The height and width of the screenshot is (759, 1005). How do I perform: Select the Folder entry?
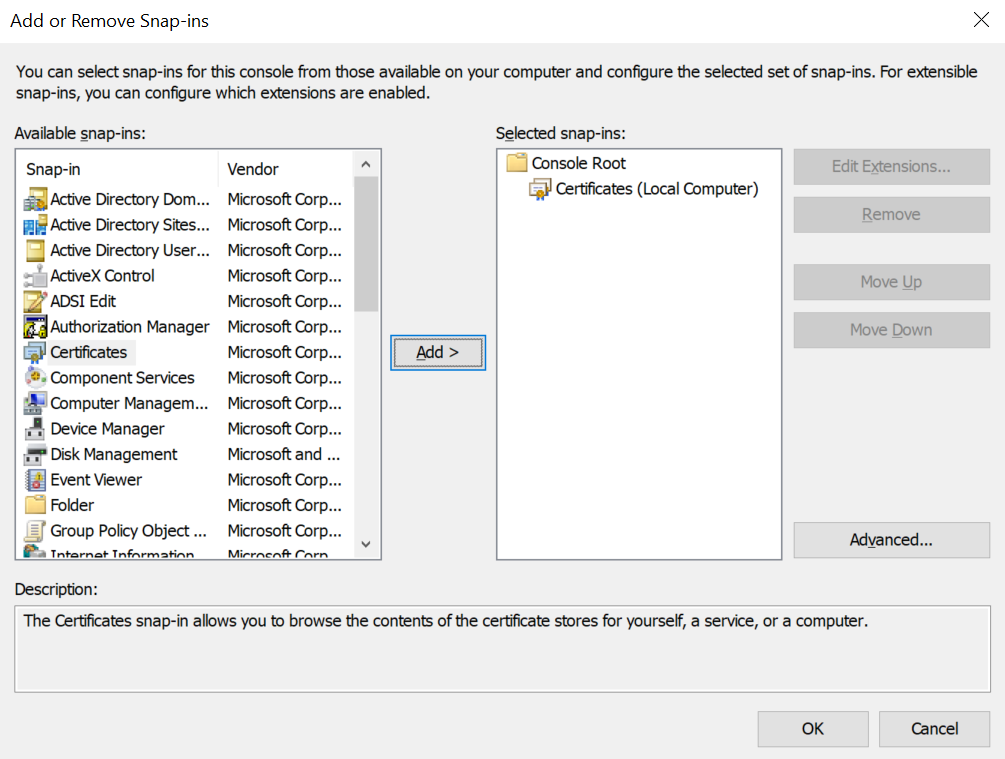72,505
